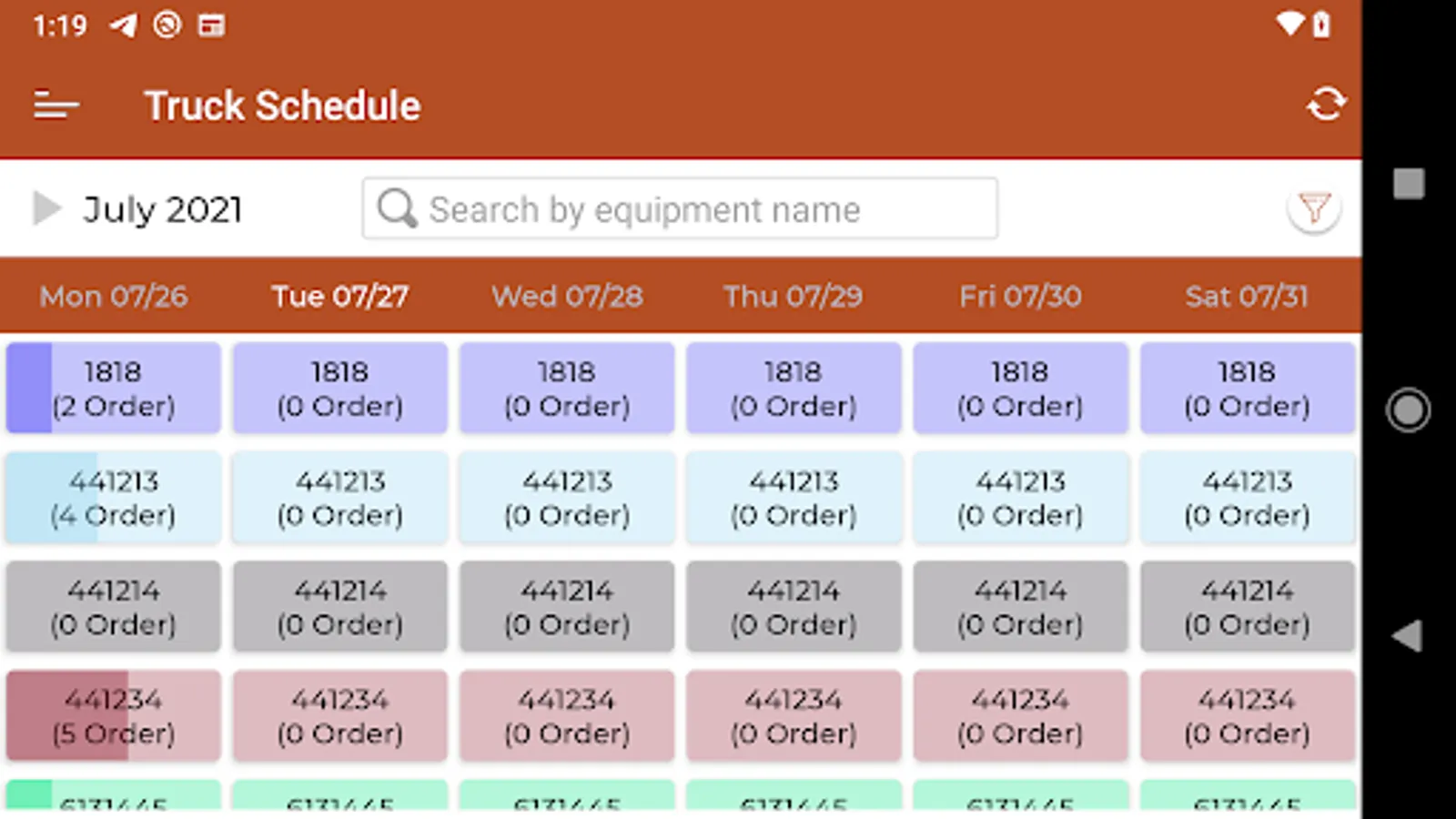1456x819 pixels.
Task: Tap the refresh sync icon
Action: (1326, 104)
